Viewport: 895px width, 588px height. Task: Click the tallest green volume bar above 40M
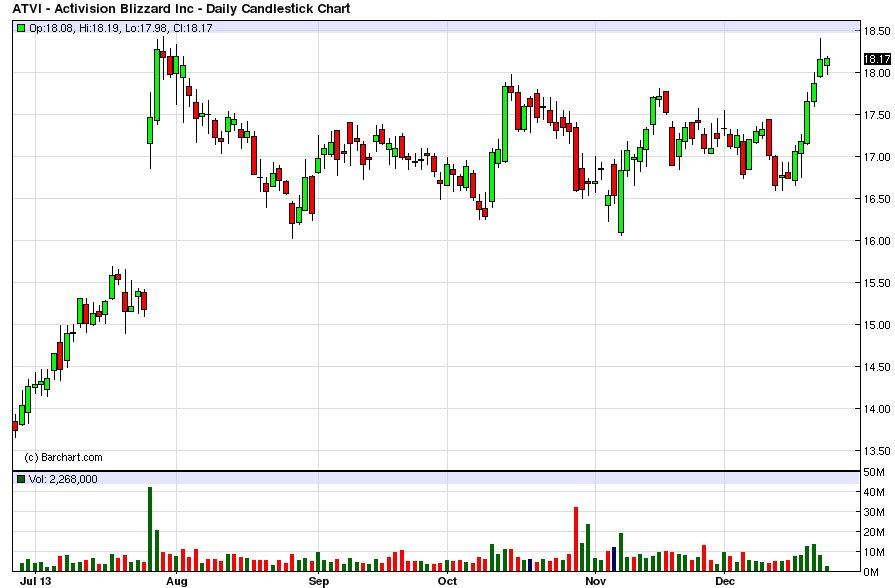[150, 529]
